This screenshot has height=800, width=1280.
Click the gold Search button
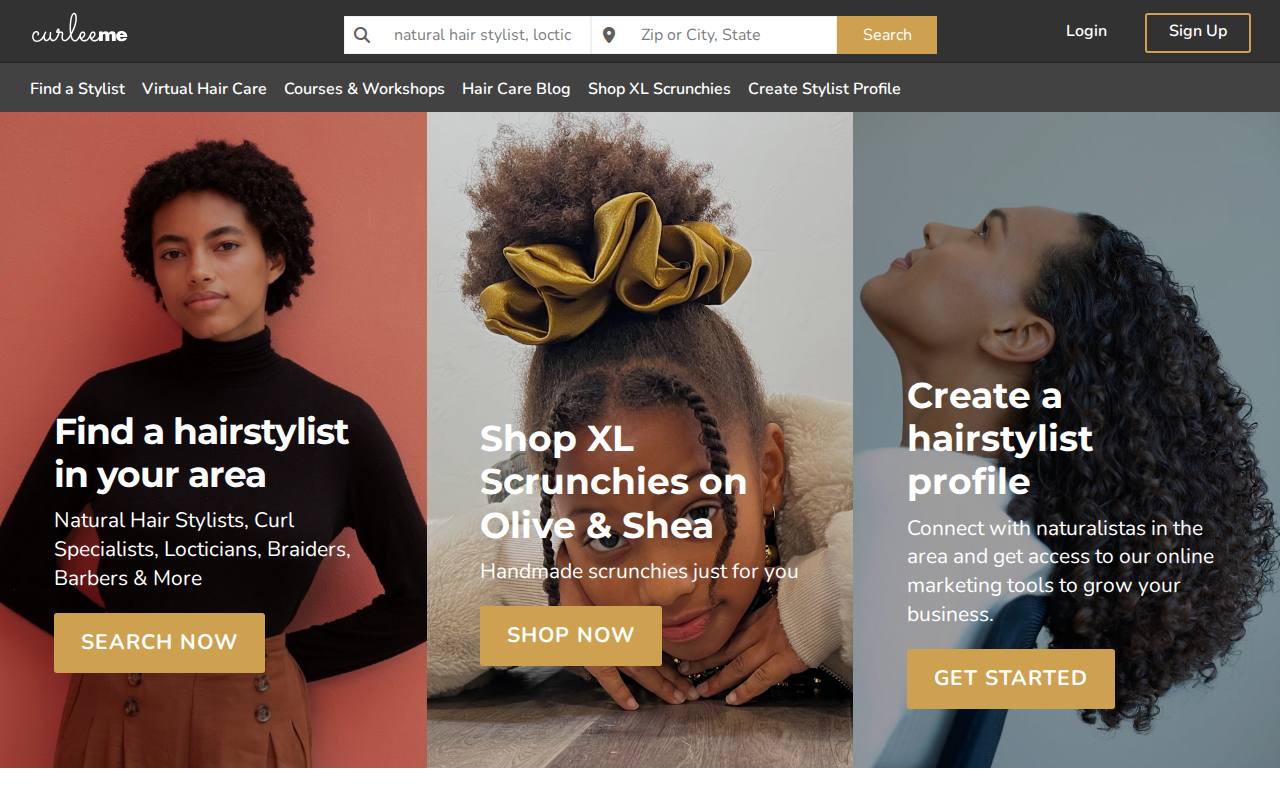pos(887,35)
